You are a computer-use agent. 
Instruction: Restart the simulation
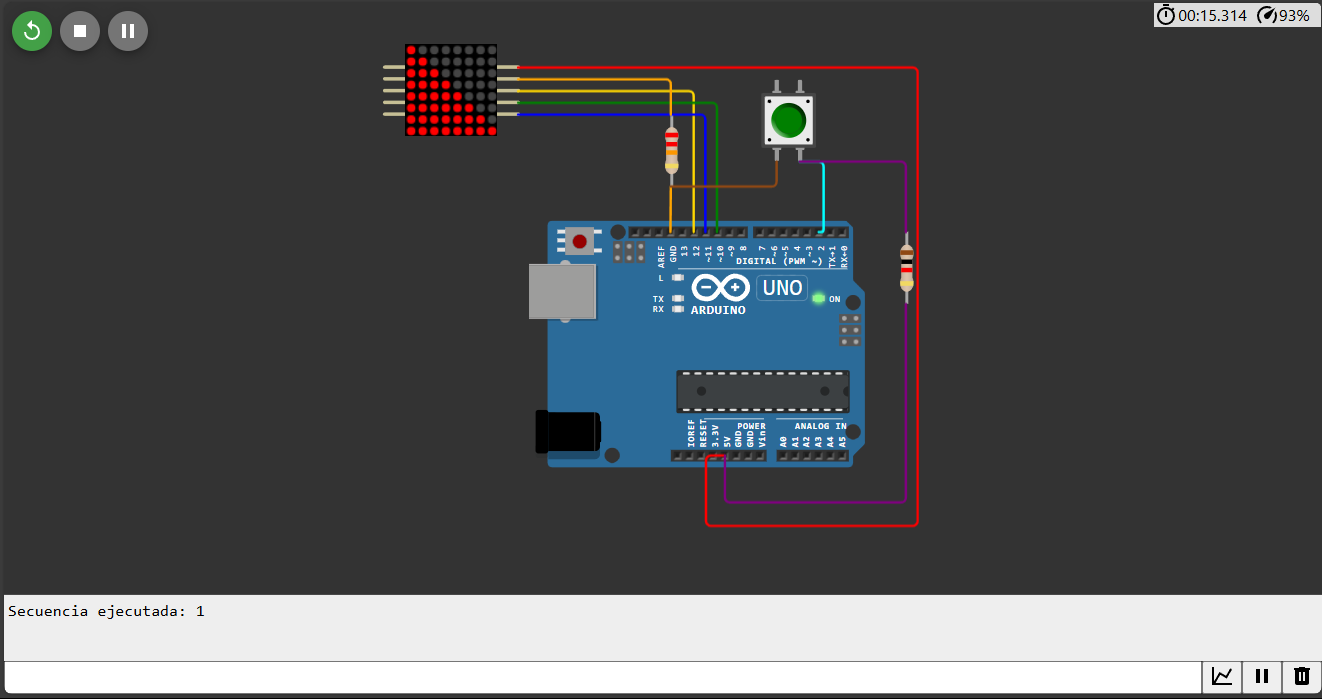pos(31,31)
